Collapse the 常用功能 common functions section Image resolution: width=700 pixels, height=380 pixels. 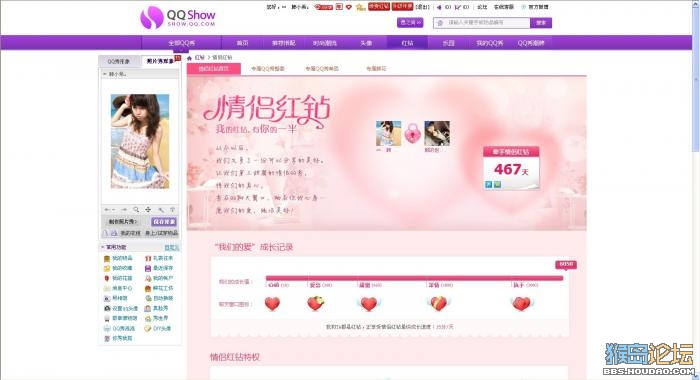pyautogui.click(x=103, y=247)
